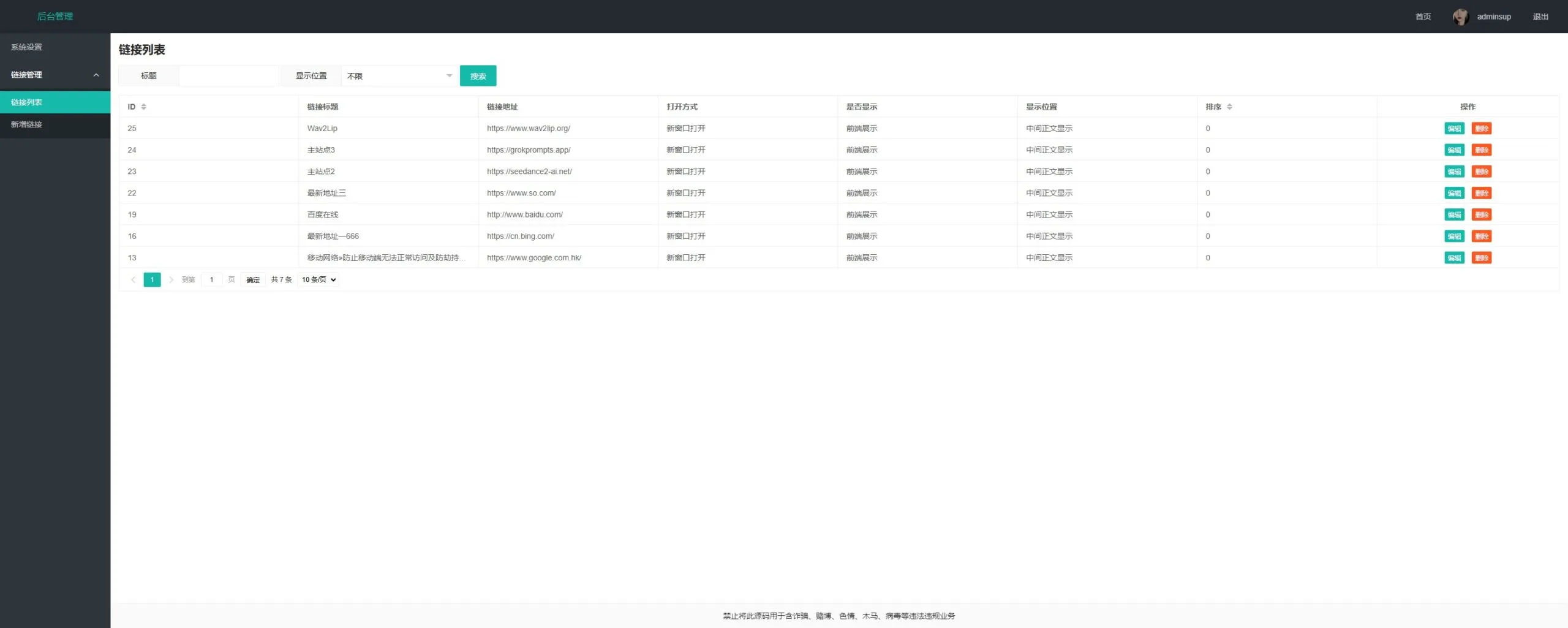This screenshot has height=628, width=1568.
Task: Edit the Wav2Lip link row
Action: coord(1454,129)
